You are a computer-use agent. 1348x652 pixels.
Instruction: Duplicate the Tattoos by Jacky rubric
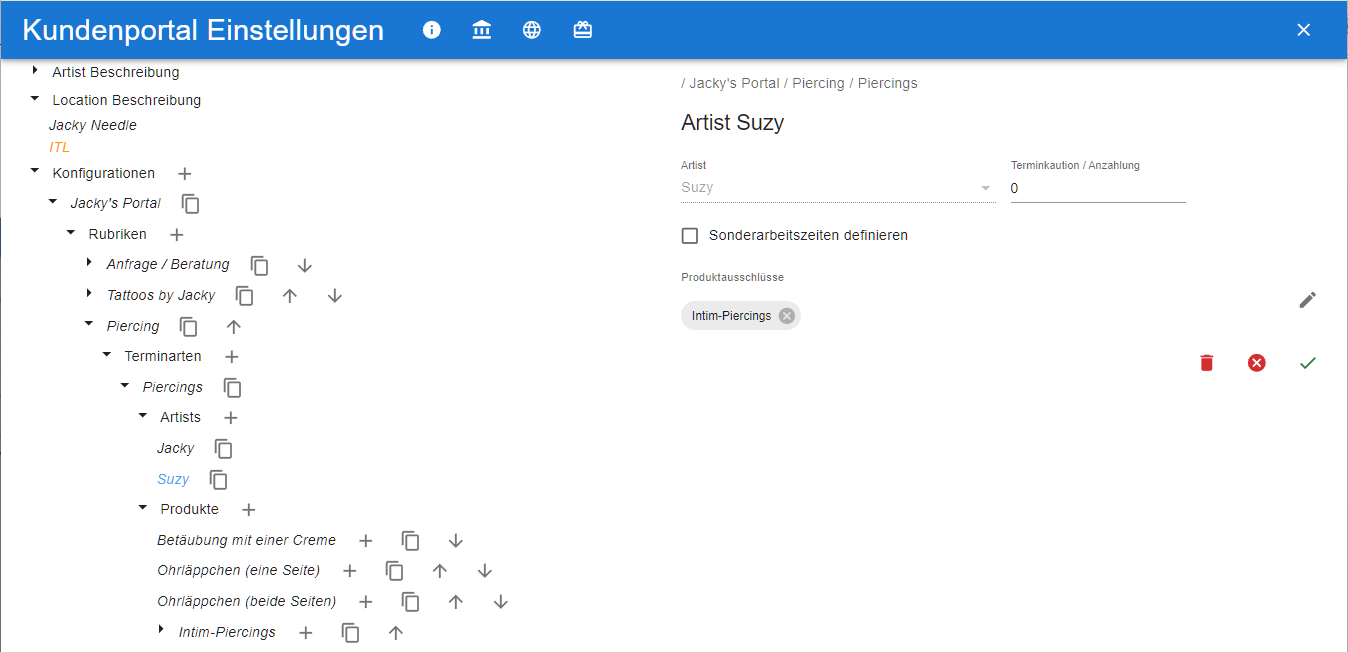(244, 296)
